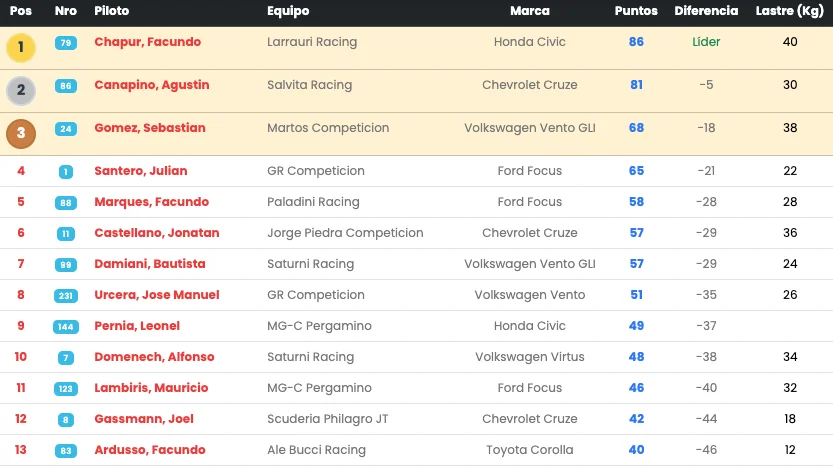Click the silver second-place medal icon

[21, 91]
